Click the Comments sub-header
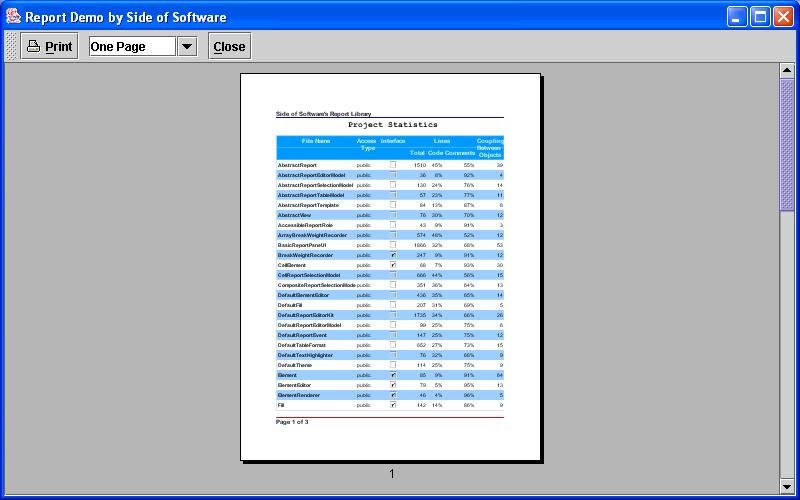800x500 pixels. tap(460, 153)
